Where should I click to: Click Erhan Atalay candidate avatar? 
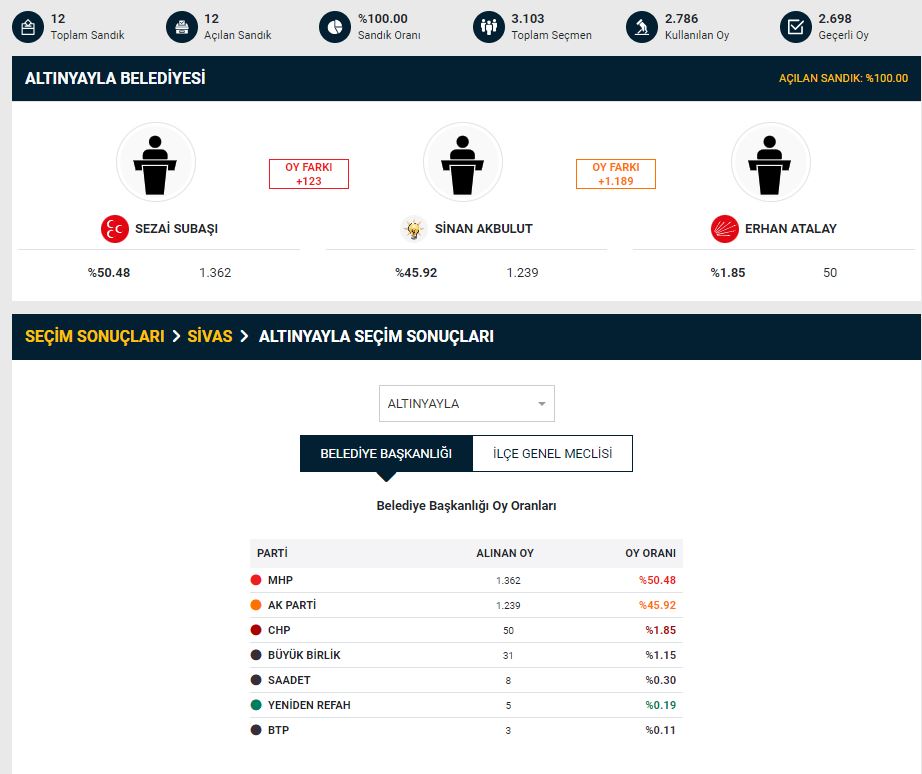tap(770, 162)
